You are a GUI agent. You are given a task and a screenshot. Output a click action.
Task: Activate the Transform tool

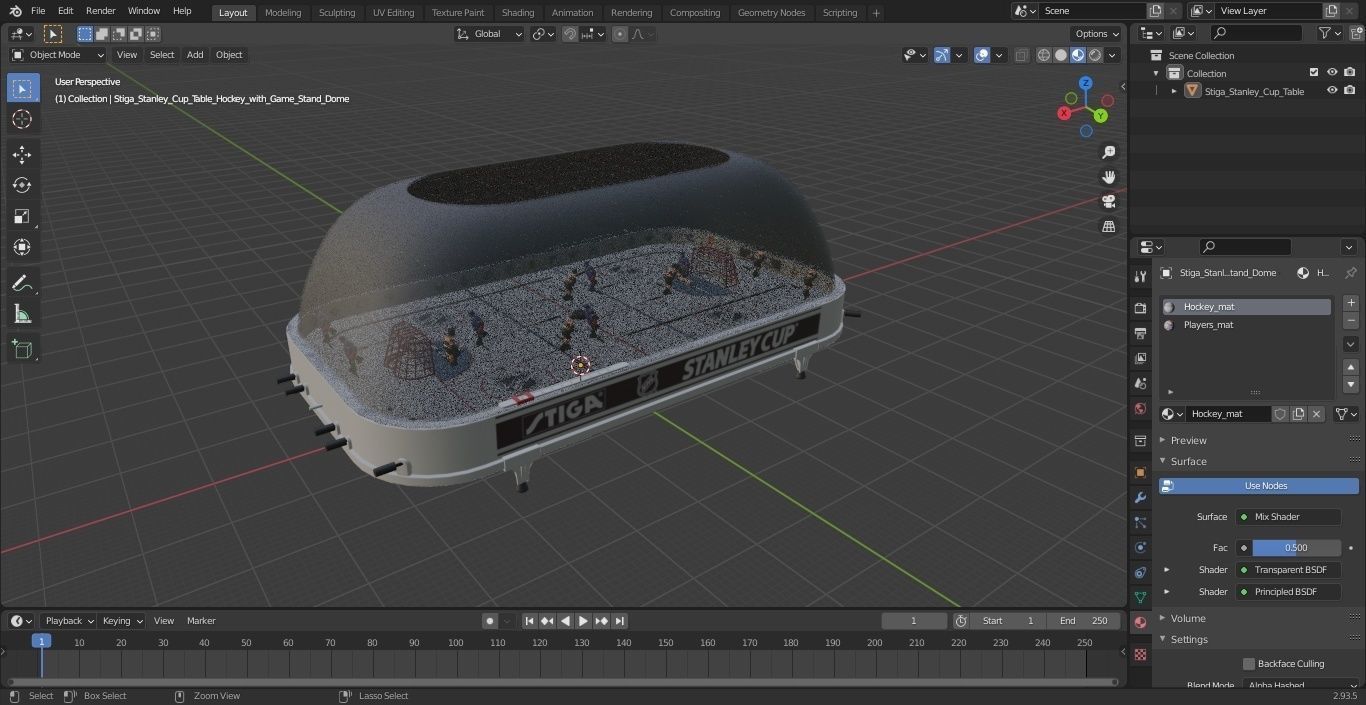tap(22, 247)
